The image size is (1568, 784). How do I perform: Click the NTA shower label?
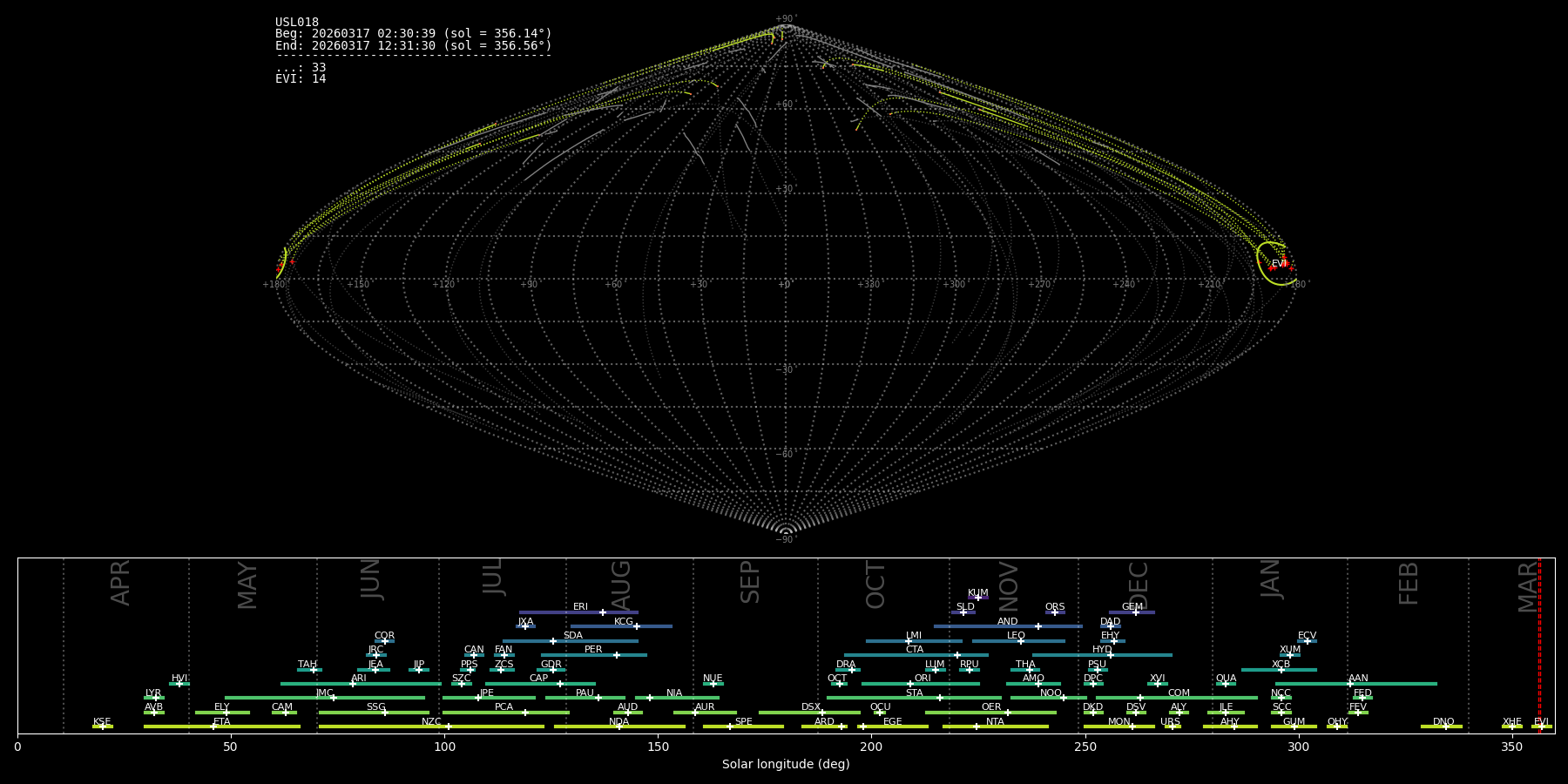(x=995, y=722)
